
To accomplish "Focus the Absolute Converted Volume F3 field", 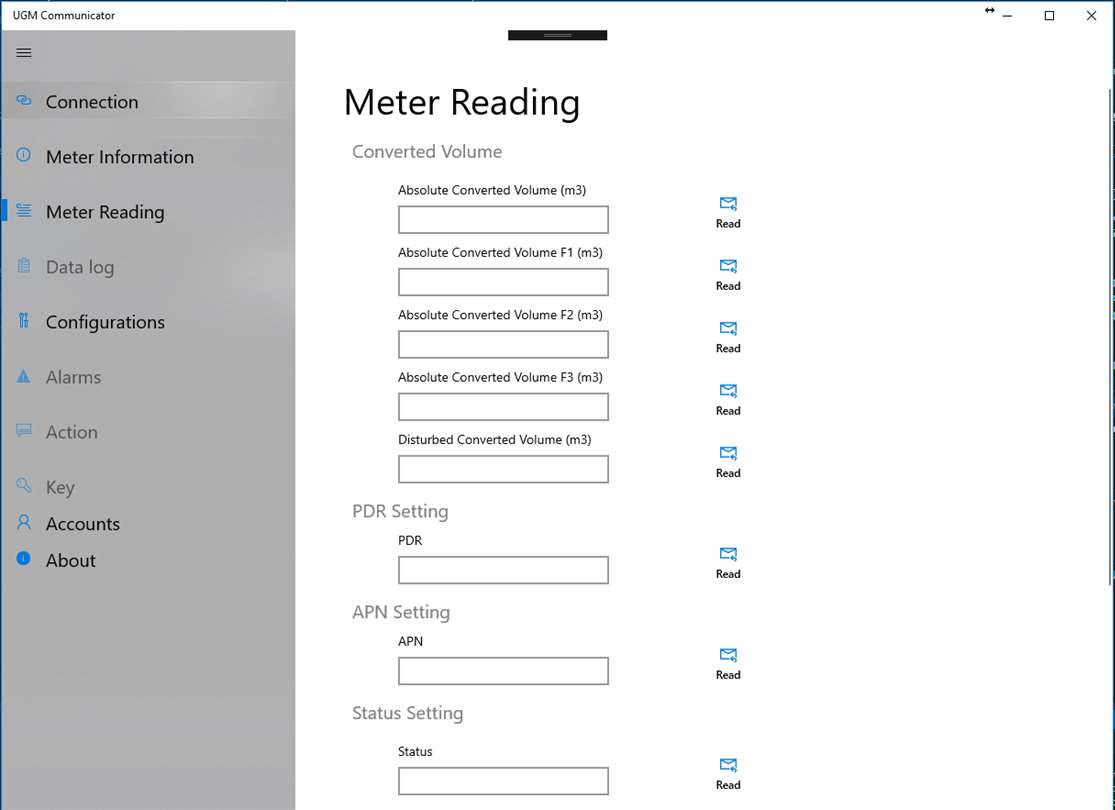I will [503, 407].
